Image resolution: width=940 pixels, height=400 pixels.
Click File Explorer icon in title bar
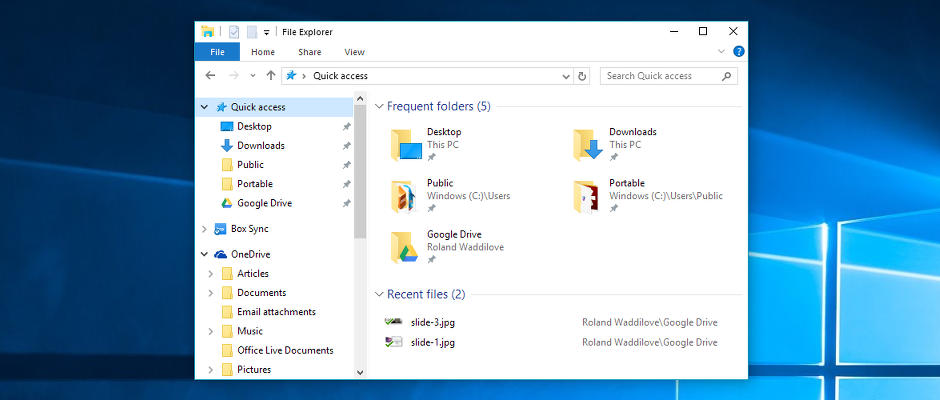click(207, 32)
